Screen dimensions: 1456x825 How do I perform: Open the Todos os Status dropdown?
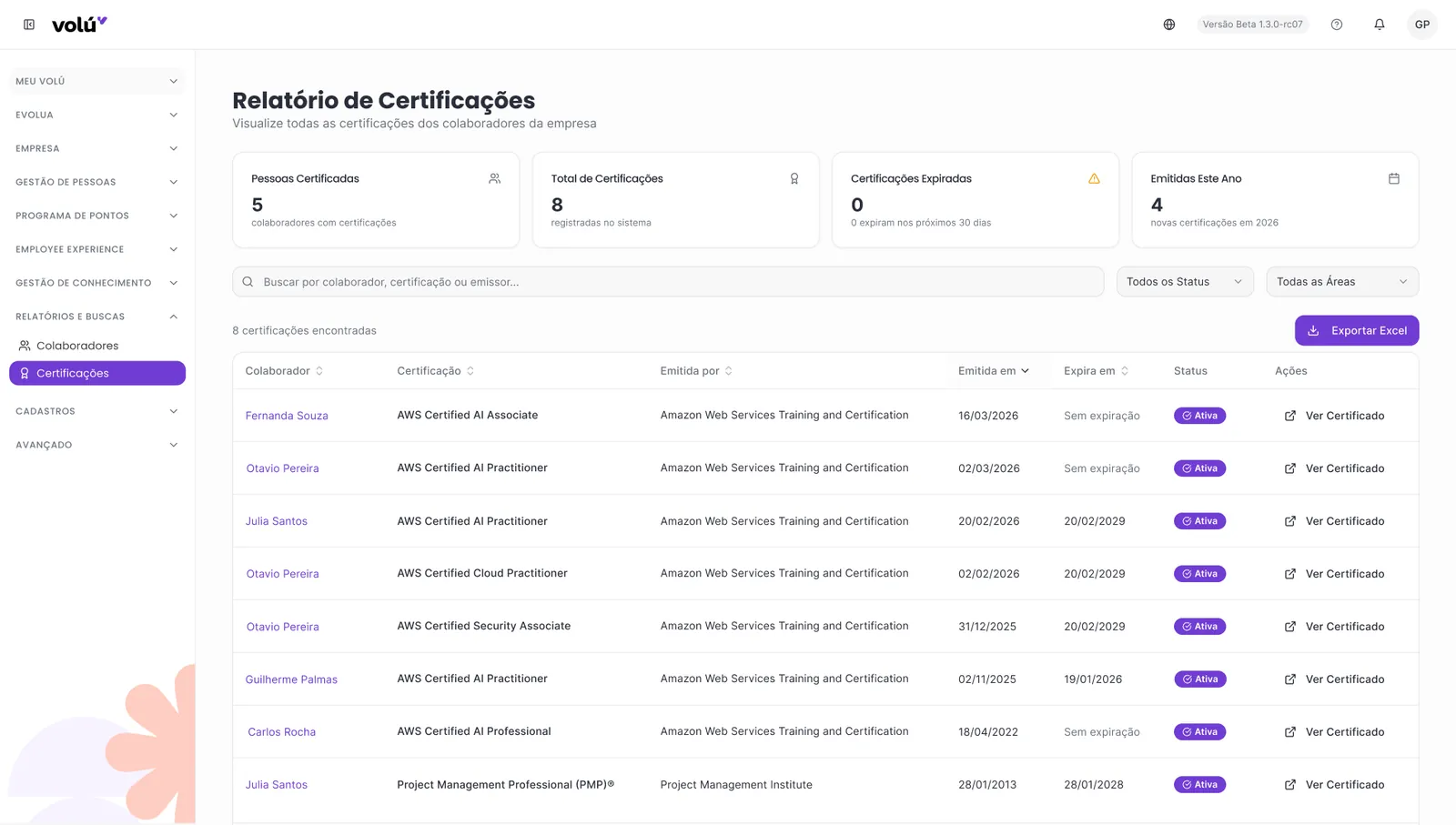1185,282
